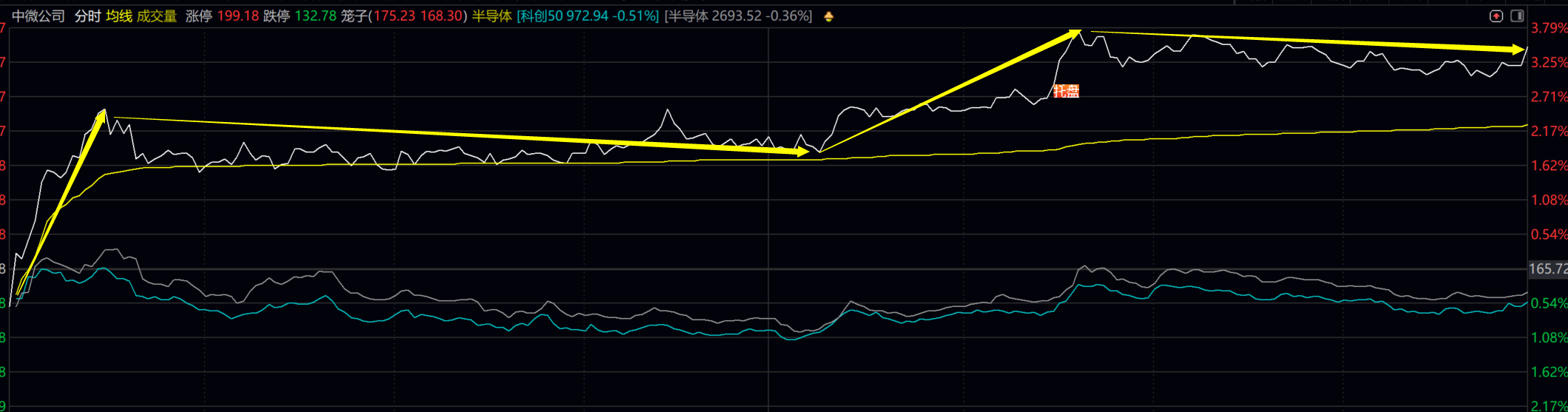The width and height of the screenshot is (1568, 412).
Task: Select the 中微公司 stock name
Action: (x=38, y=16)
